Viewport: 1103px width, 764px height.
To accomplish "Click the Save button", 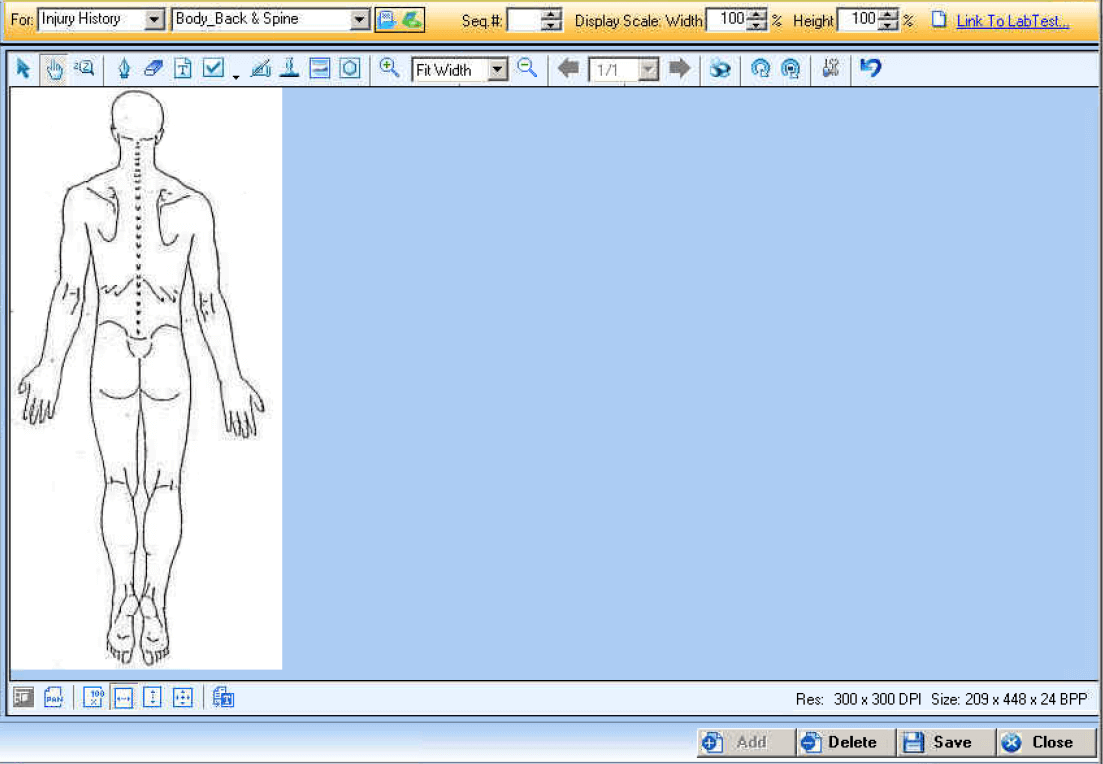I will click(x=947, y=742).
